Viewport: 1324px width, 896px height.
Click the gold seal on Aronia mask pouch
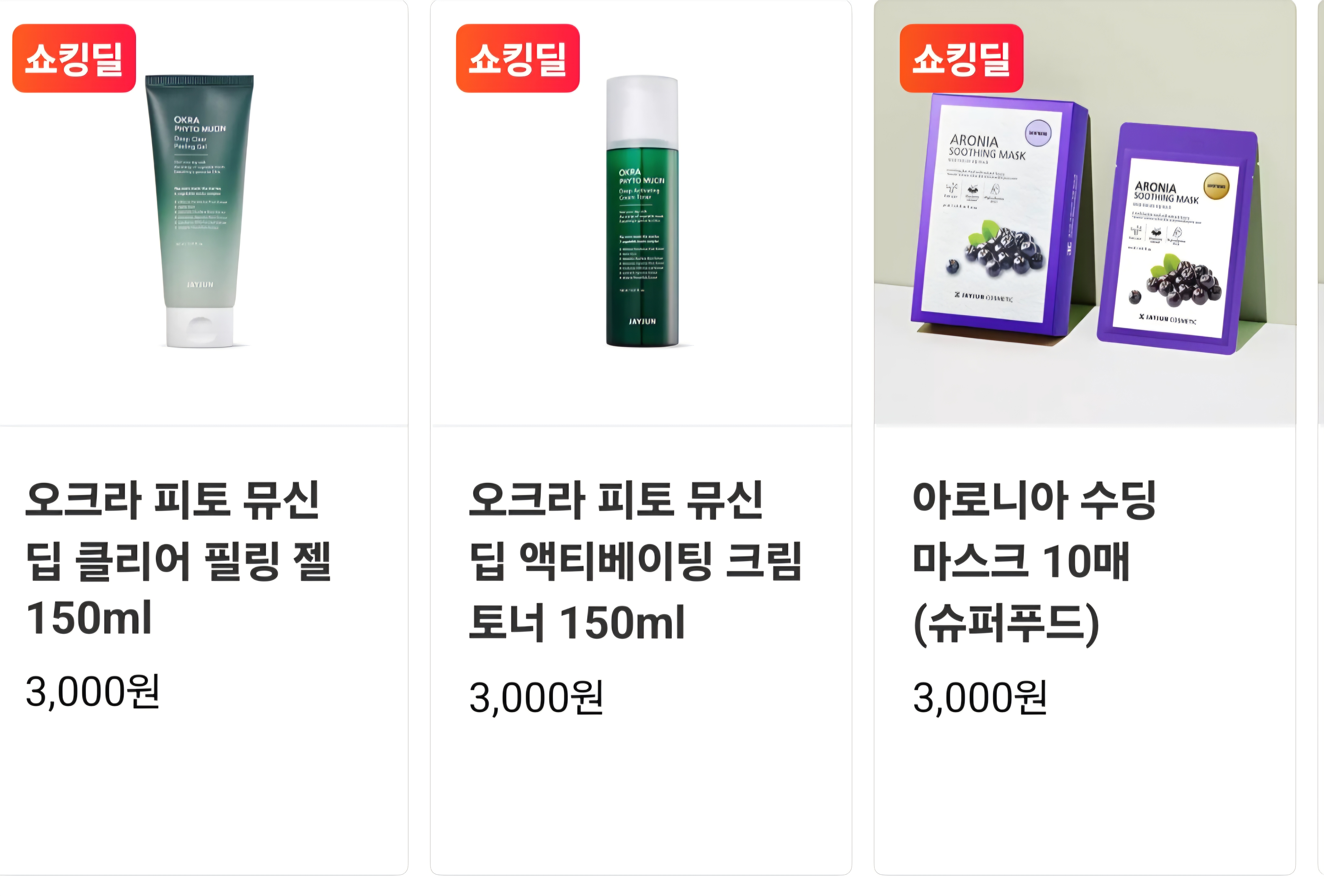click(1216, 186)
